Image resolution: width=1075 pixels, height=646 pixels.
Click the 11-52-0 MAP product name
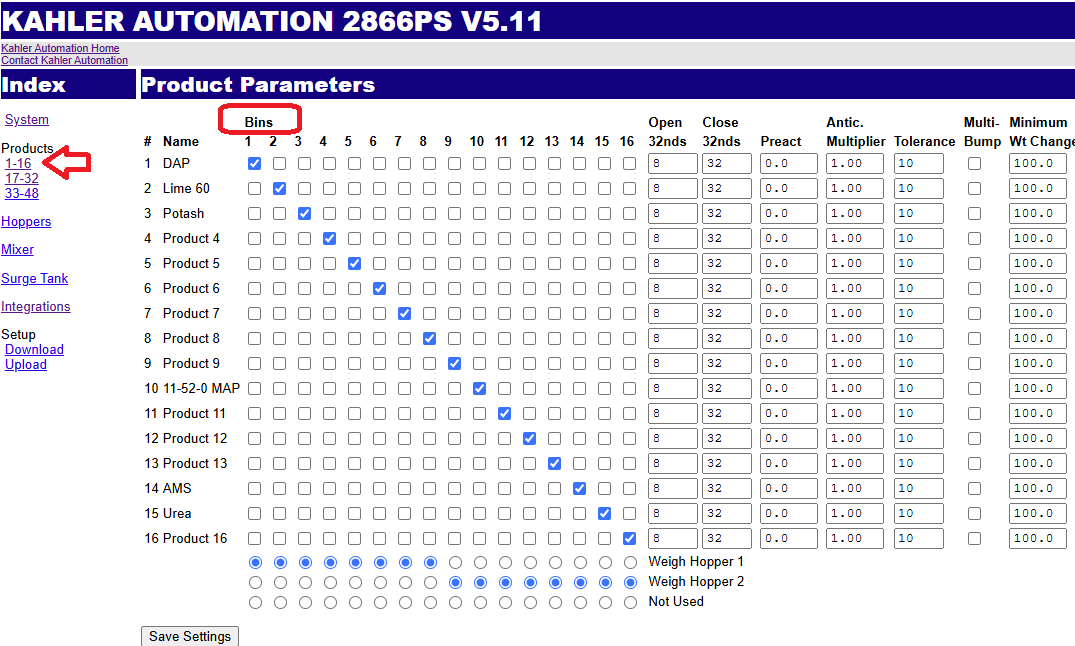coord(201,389)
